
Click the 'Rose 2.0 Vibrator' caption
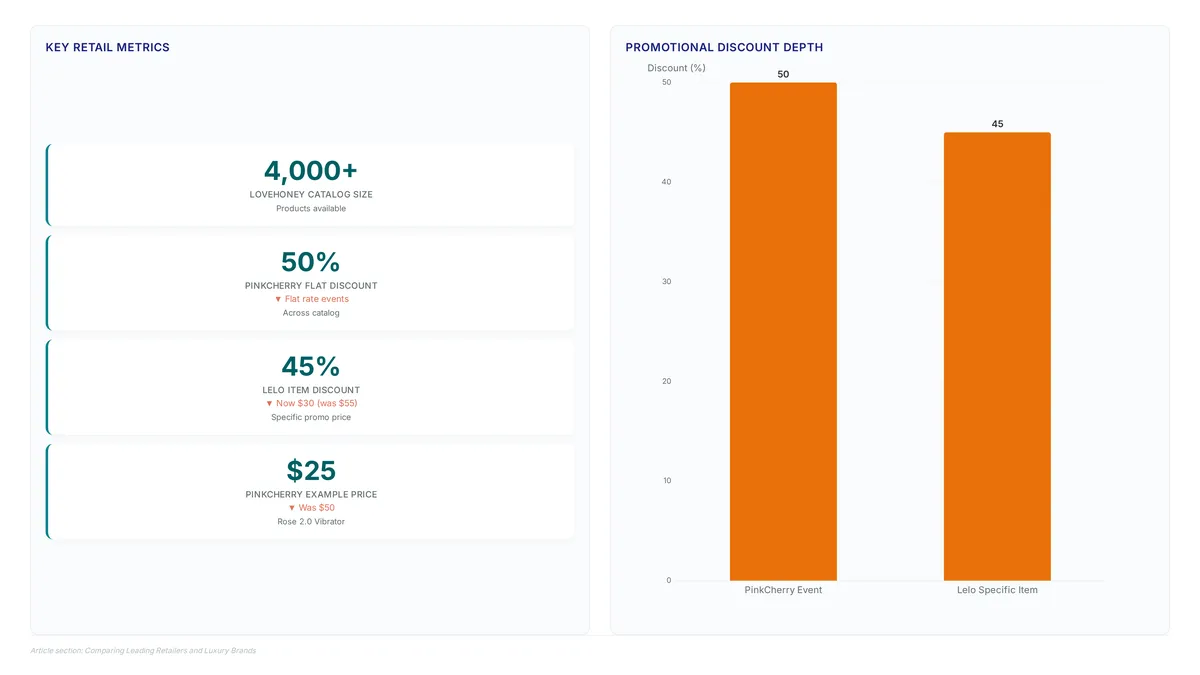point(311,521)
